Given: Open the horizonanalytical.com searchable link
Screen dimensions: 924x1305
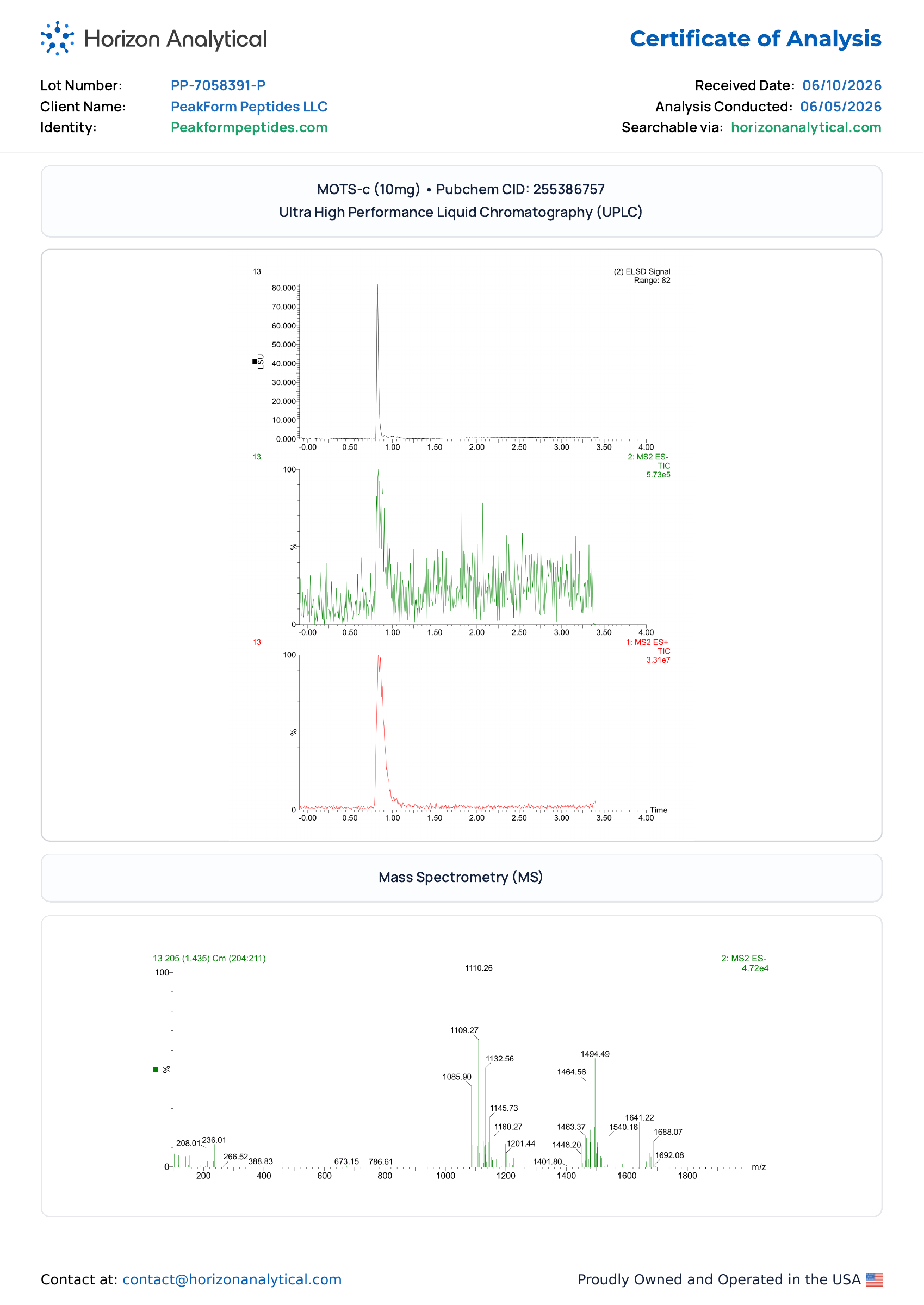Looking at the screenshot, I should click(806, 127).
